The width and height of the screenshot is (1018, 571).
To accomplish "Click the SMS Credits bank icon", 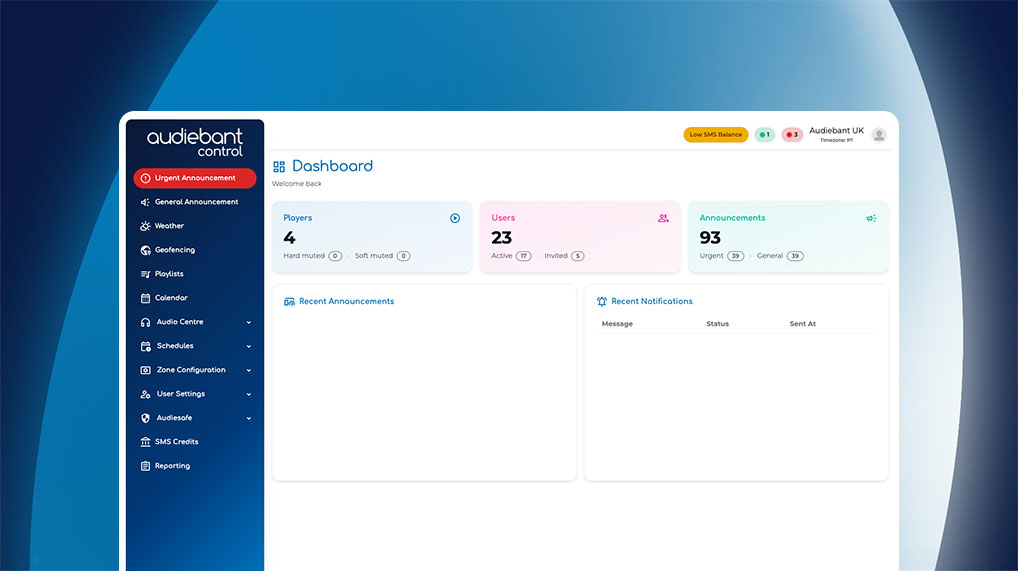I will click(145, 442).
